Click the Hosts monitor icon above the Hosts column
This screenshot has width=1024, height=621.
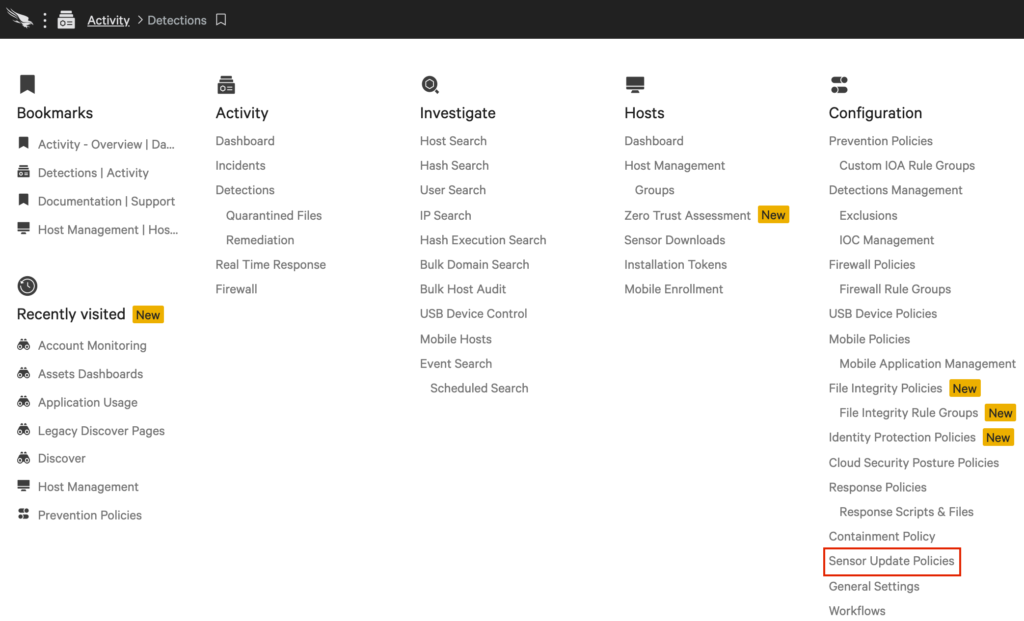[634, 84]
